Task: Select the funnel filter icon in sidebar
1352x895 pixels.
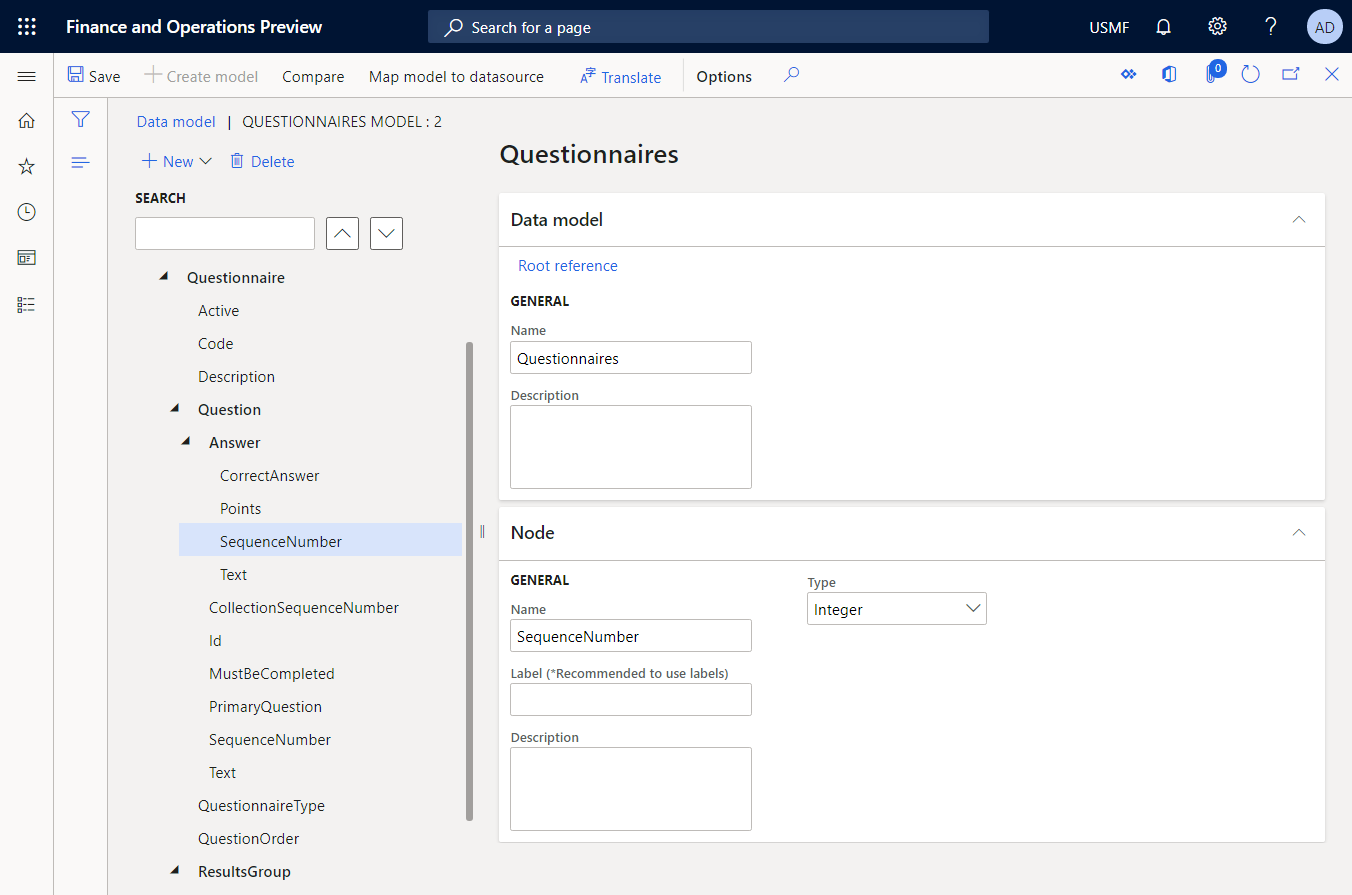Action: pos(80,119)
